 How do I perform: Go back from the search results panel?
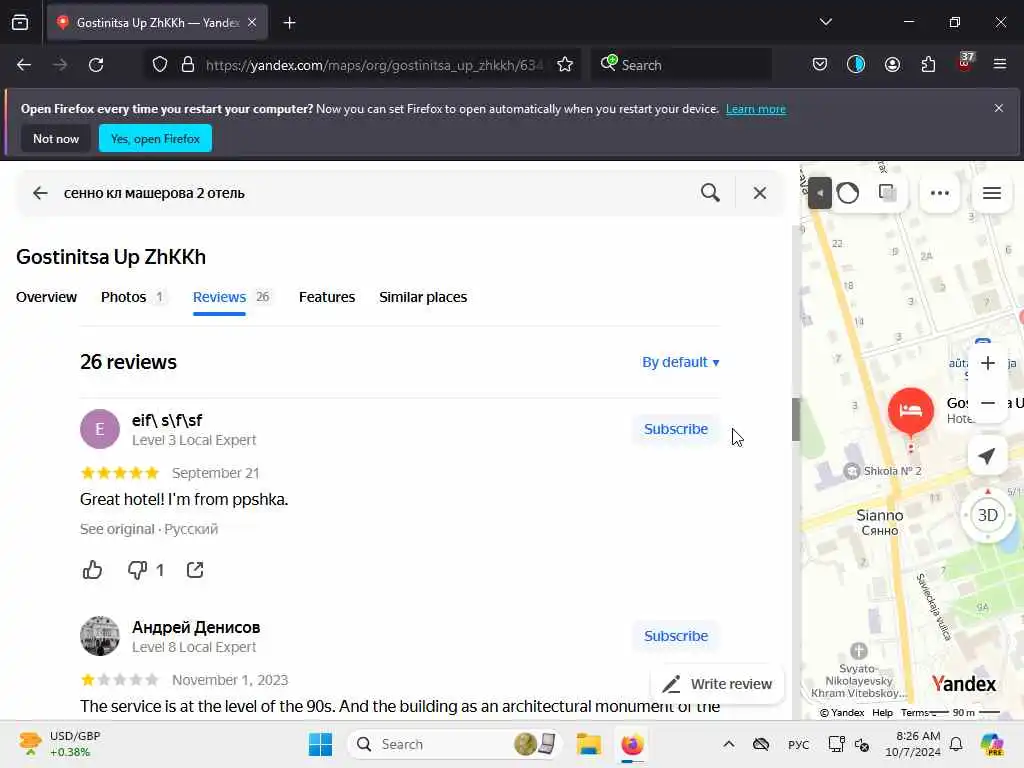40,193
